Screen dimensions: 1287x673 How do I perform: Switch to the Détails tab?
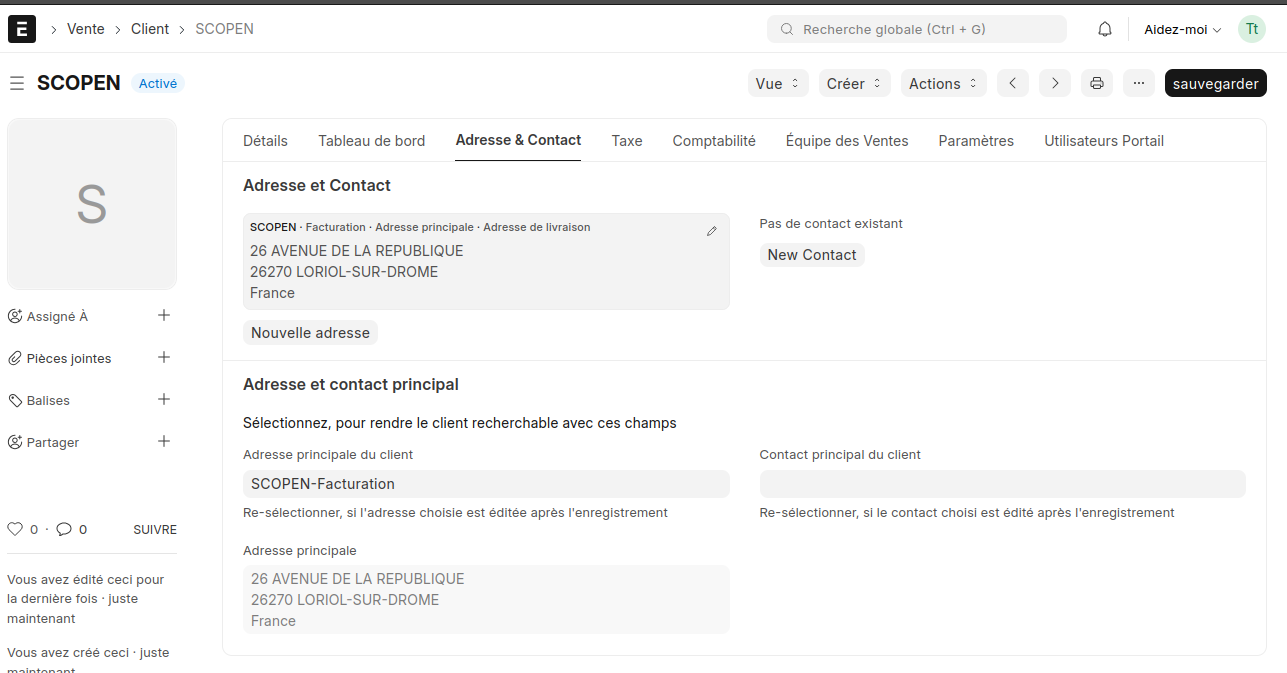point(265,141)
